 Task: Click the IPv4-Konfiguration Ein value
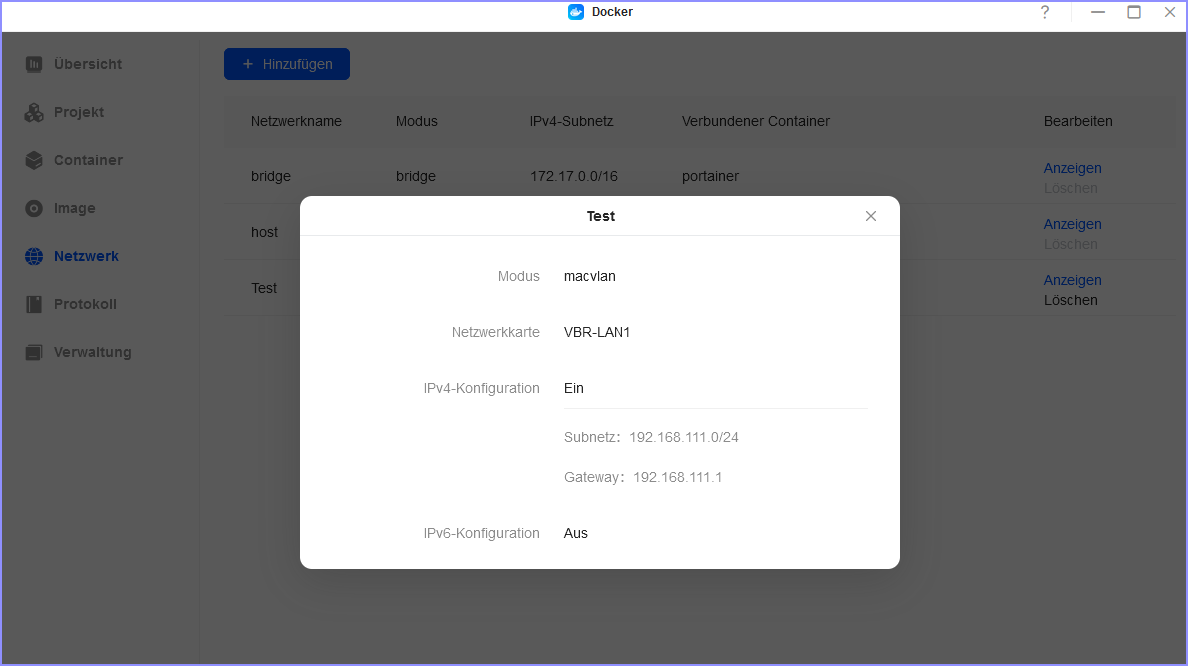pos(574,388)
